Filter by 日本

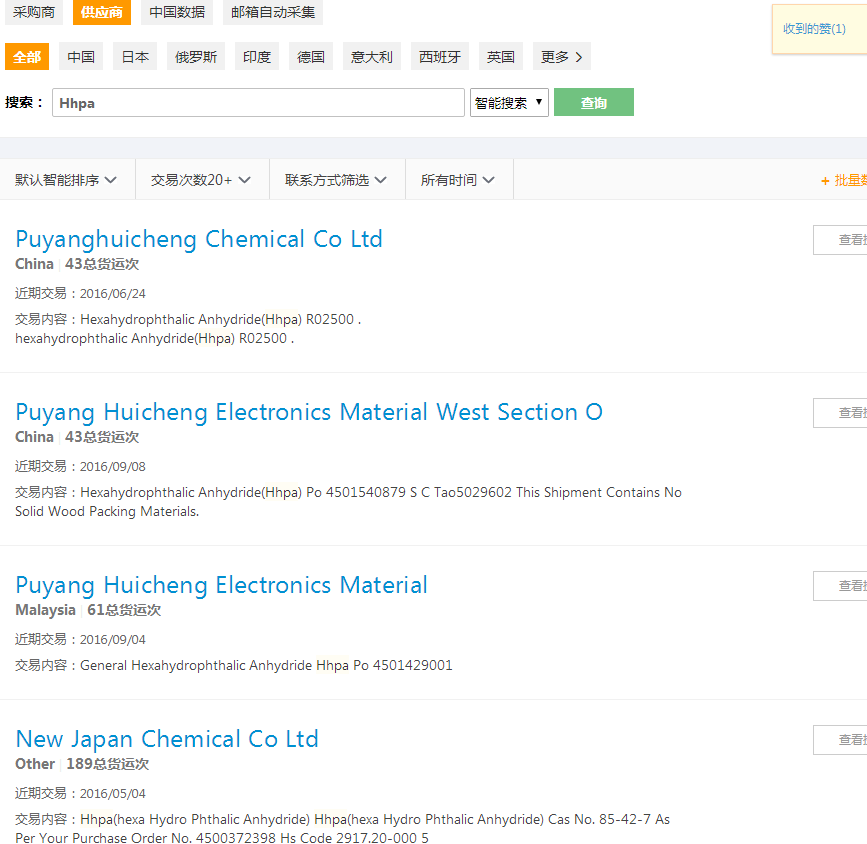[135, 56]
